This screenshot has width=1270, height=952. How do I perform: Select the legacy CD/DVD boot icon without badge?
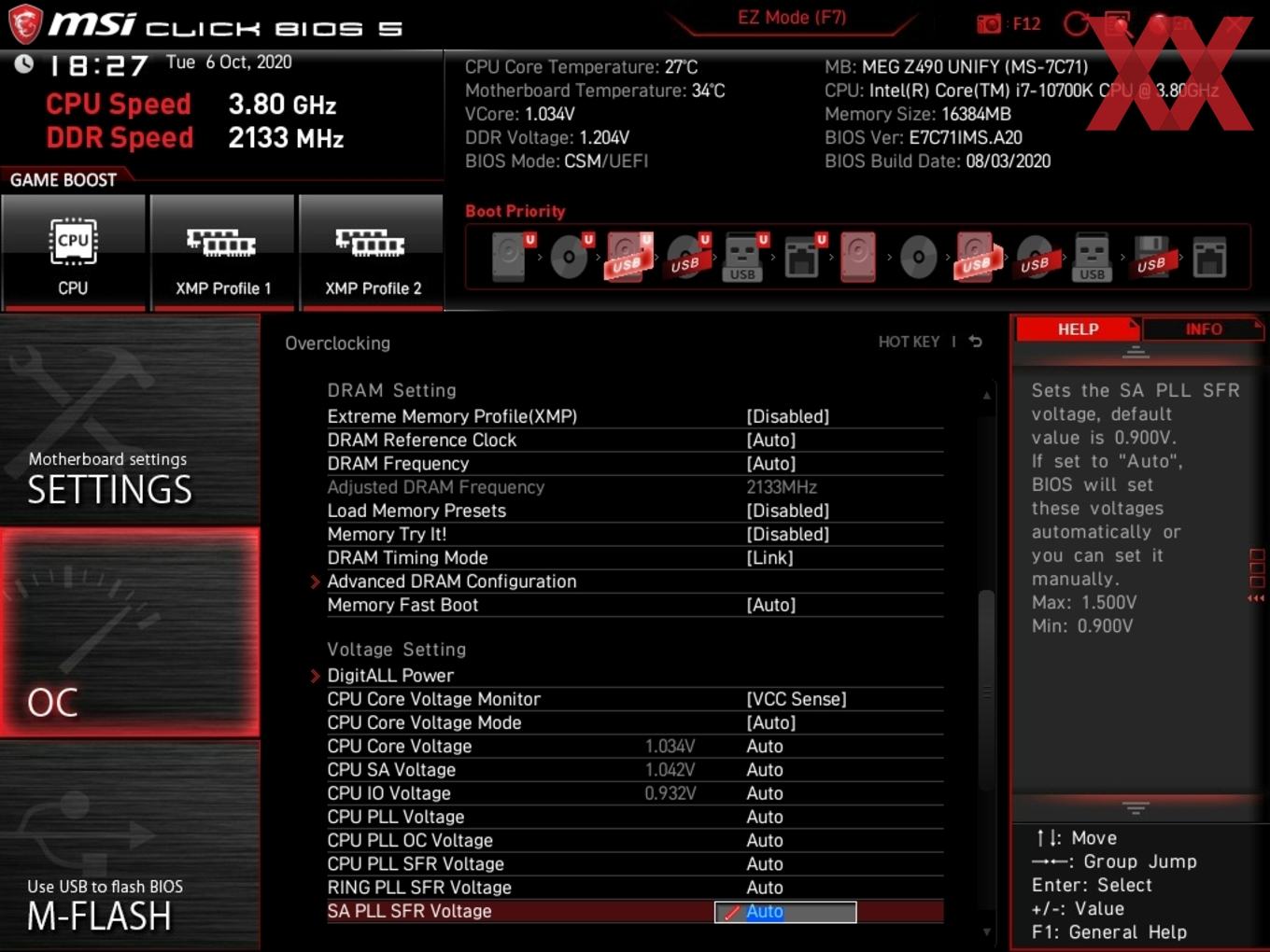pos(918,257)
